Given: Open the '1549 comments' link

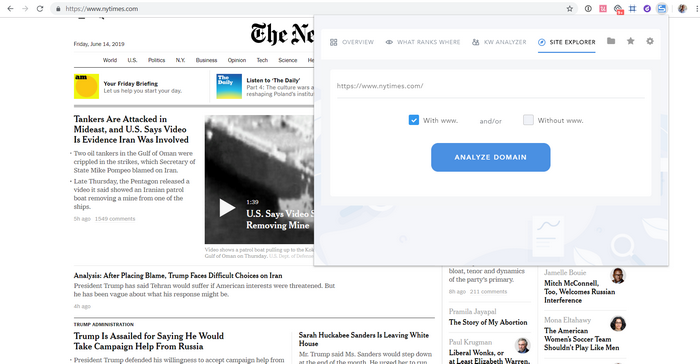Looking at the screenshot, I should pyautogui.click(x=115, y=219).
